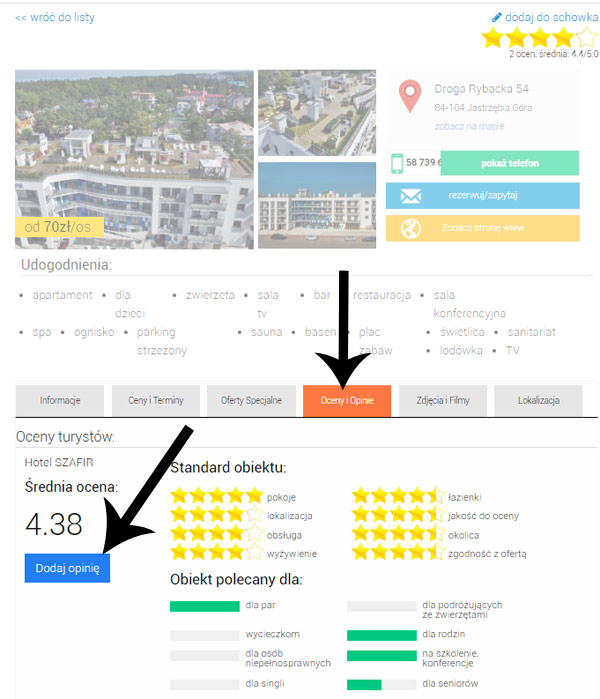Go to the 'Lokalizacja' tab
The width and height of the screenshot is (600, 699).
[x=538, y=400]
